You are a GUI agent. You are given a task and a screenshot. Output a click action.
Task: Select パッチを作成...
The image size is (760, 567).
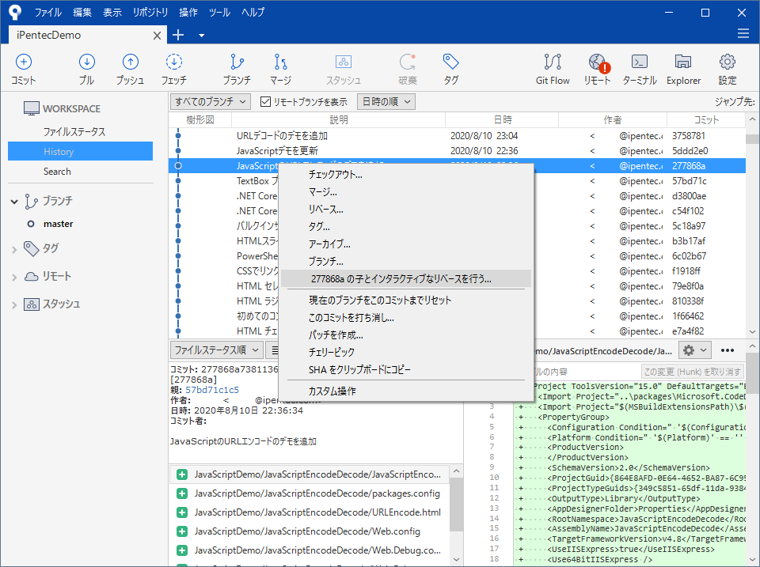406,335
